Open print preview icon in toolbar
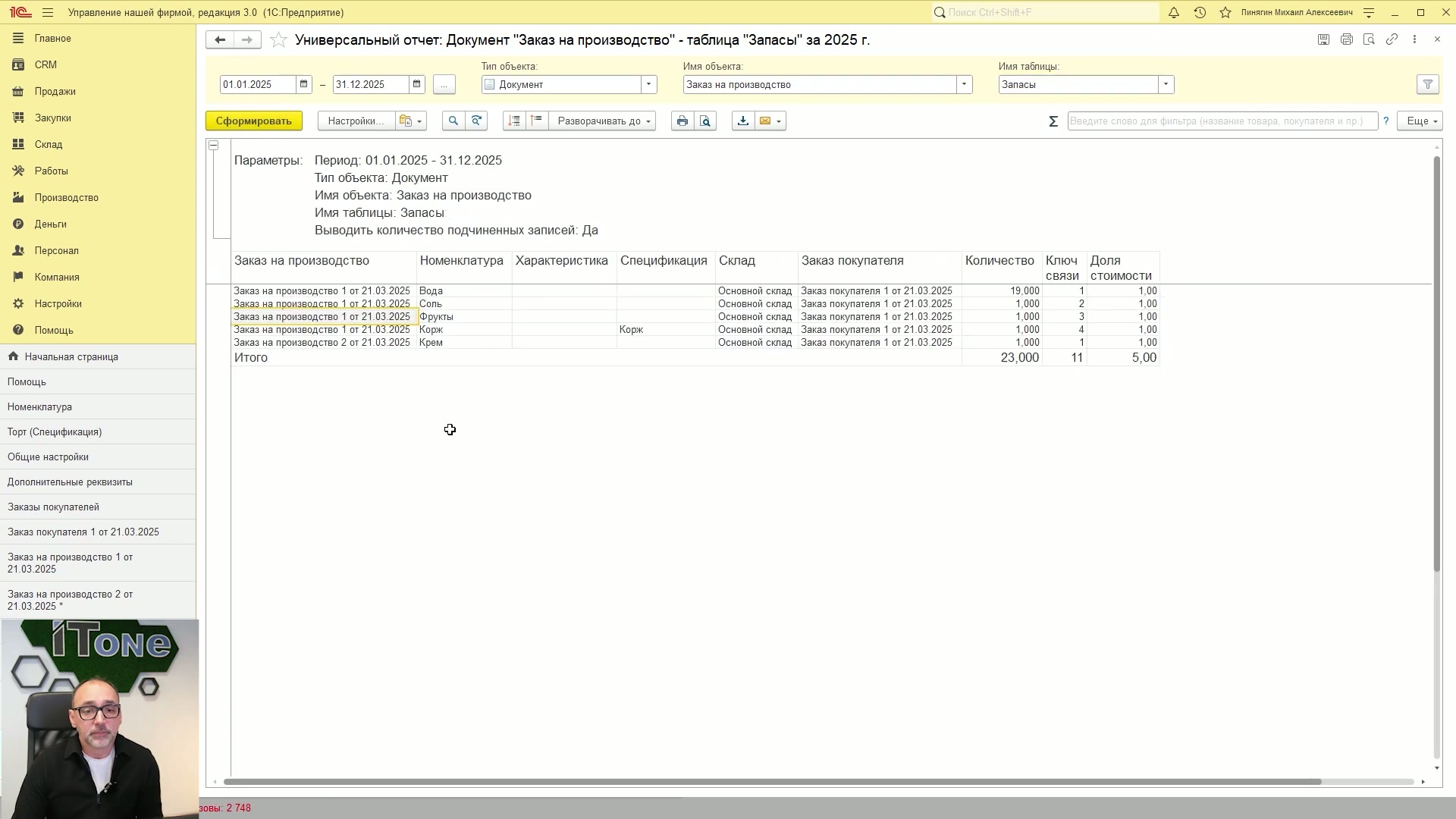1456x819 pixels. coord(705,121)
